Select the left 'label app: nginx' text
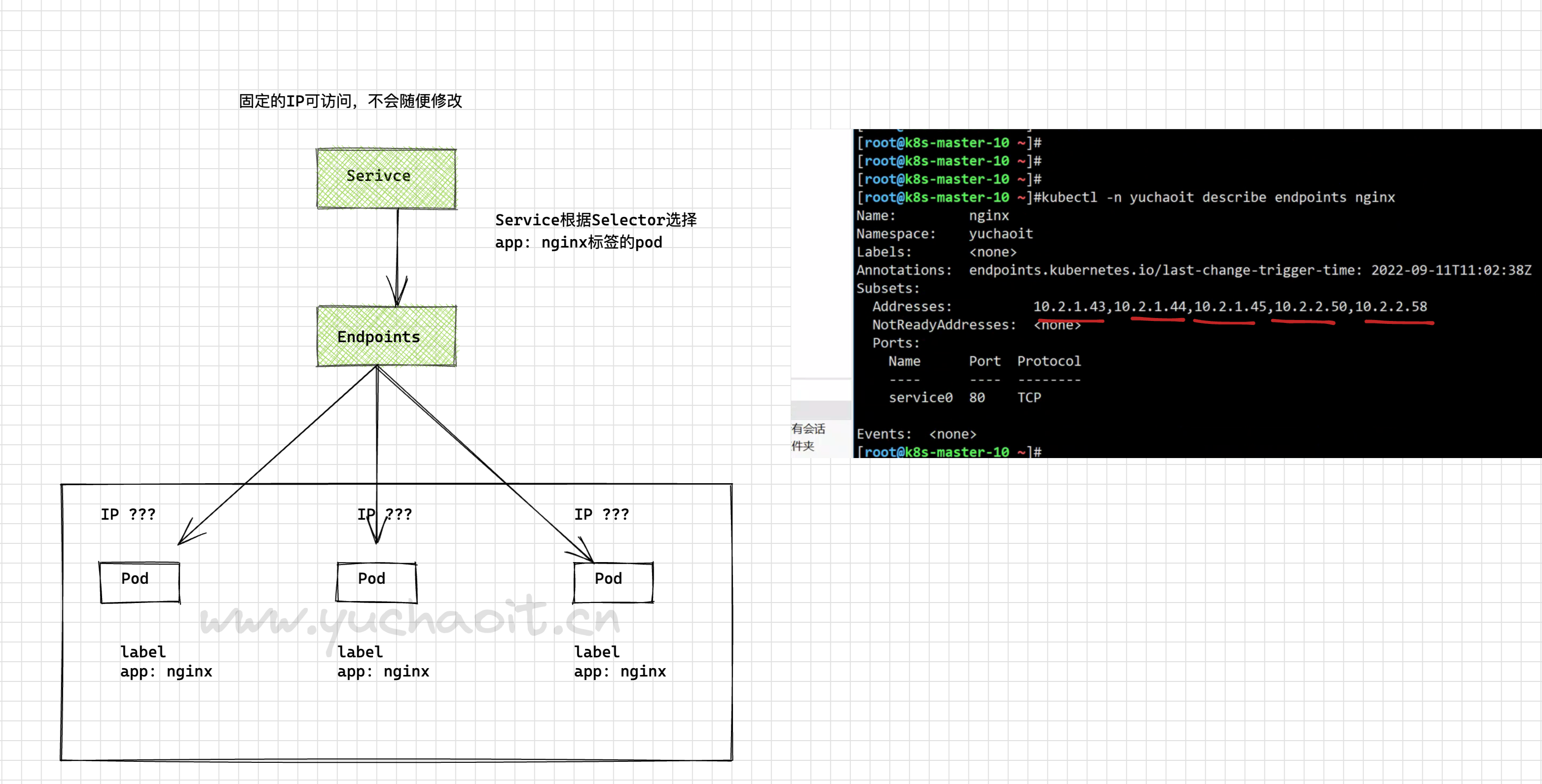1542x784 pixels. [166, 661]
